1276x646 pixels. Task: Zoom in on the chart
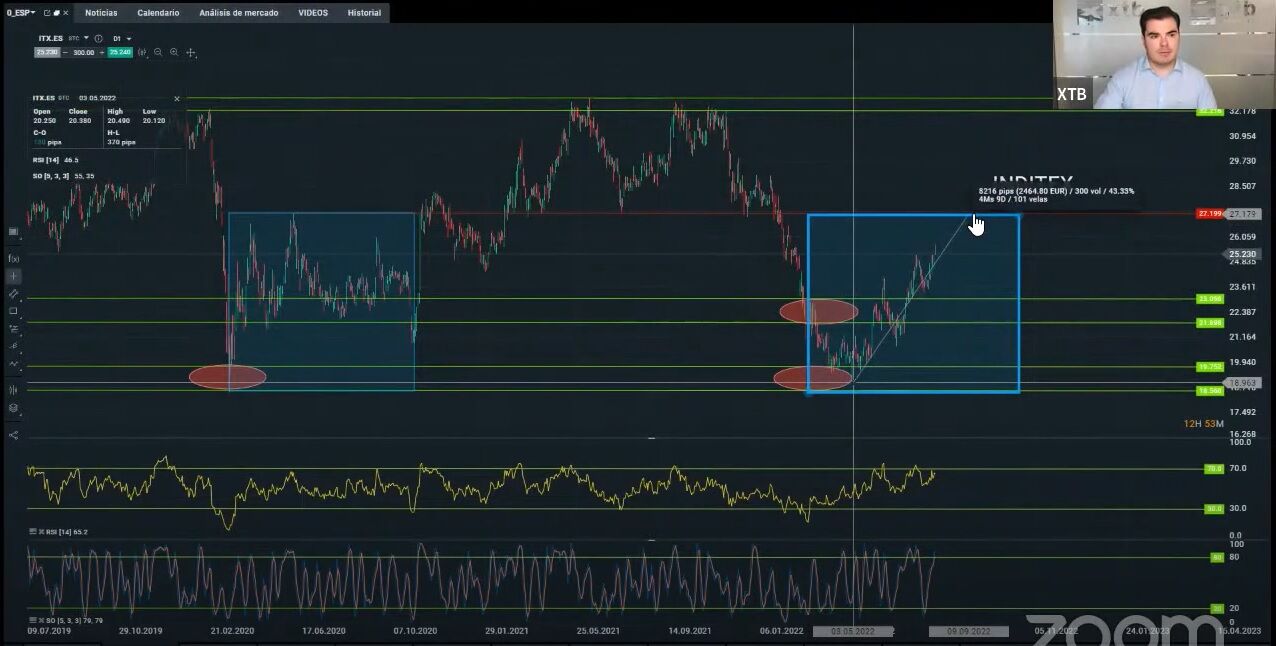tap(174, 52)
